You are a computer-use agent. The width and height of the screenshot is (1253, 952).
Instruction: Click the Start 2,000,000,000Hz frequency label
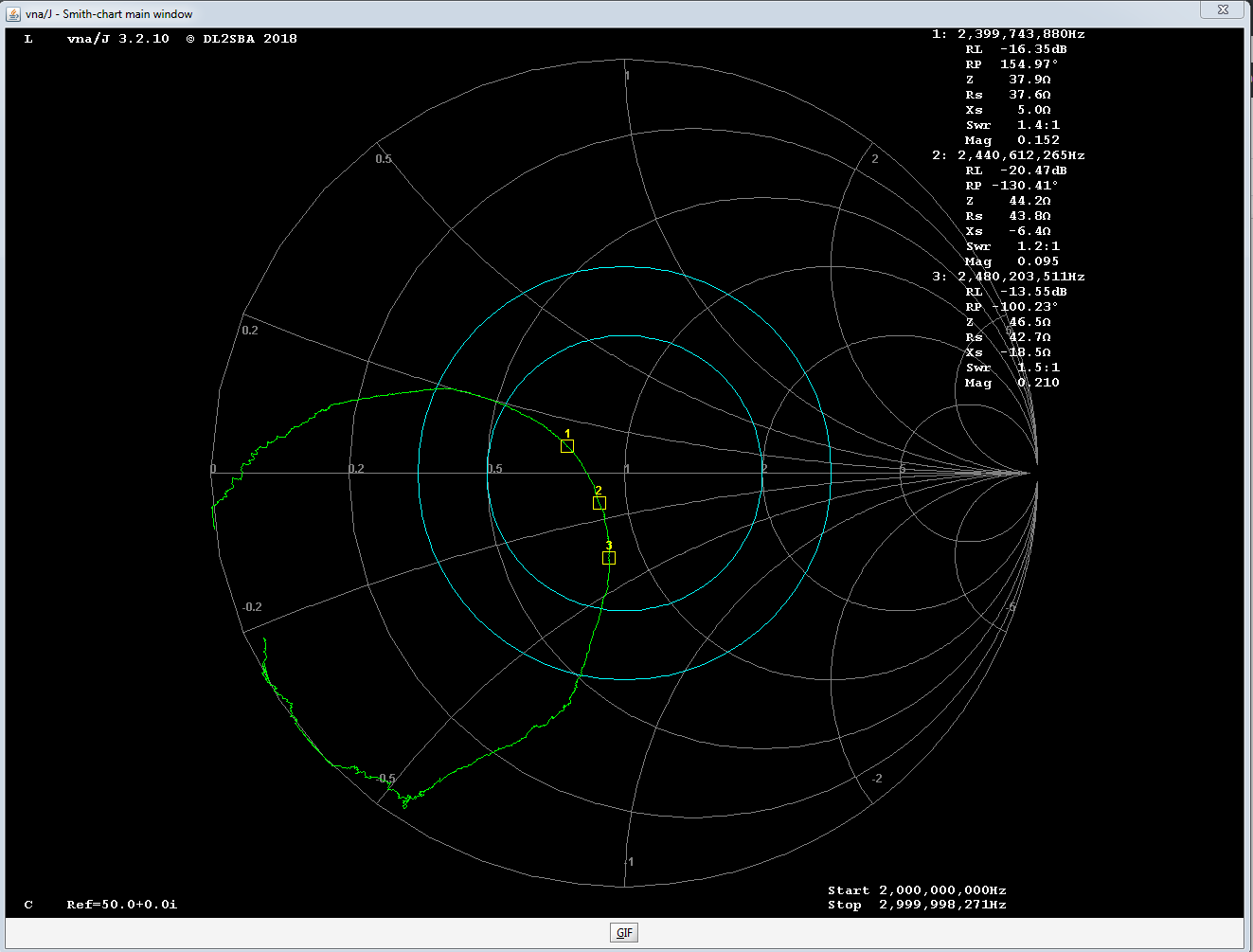916,890
